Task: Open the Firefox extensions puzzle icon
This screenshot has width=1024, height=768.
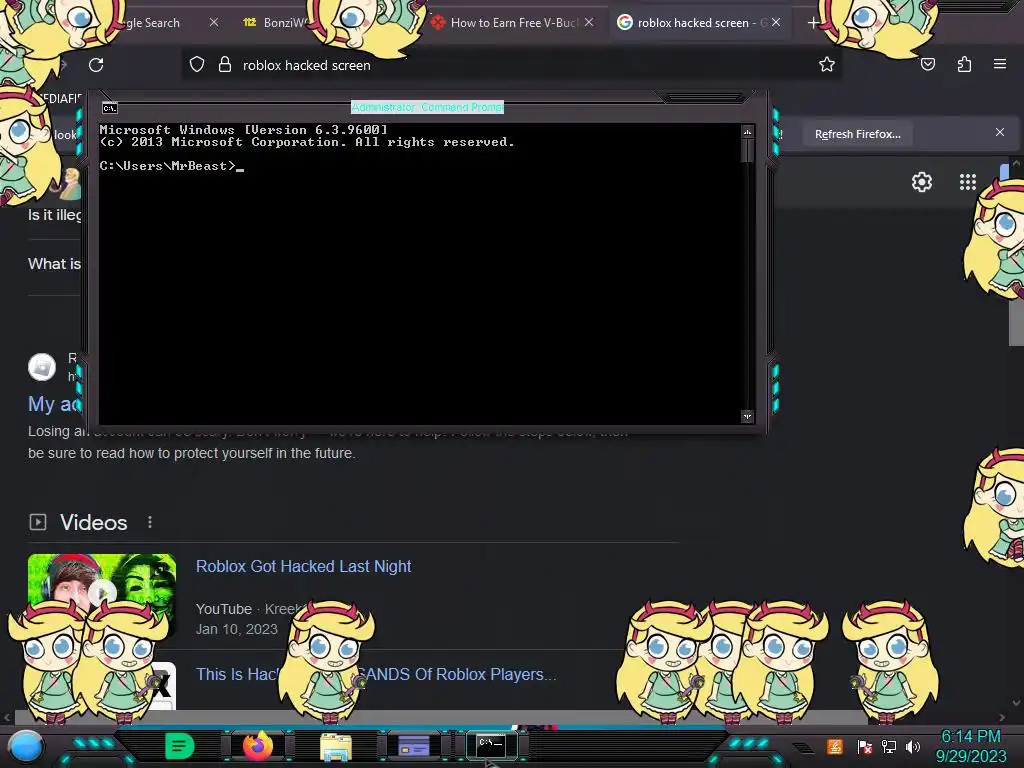Action: 964,64
